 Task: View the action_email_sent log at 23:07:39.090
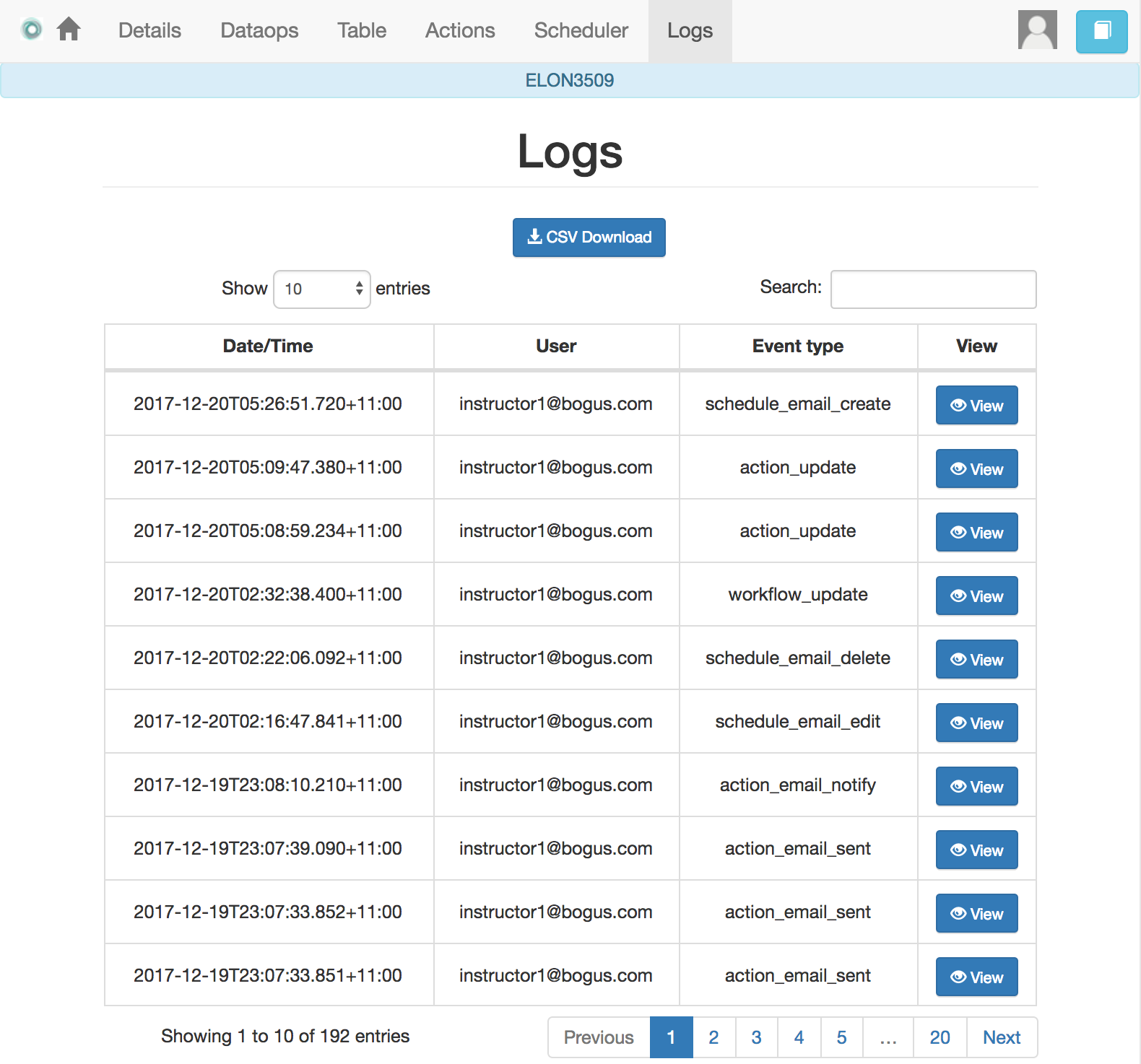(x=977, y=850)
